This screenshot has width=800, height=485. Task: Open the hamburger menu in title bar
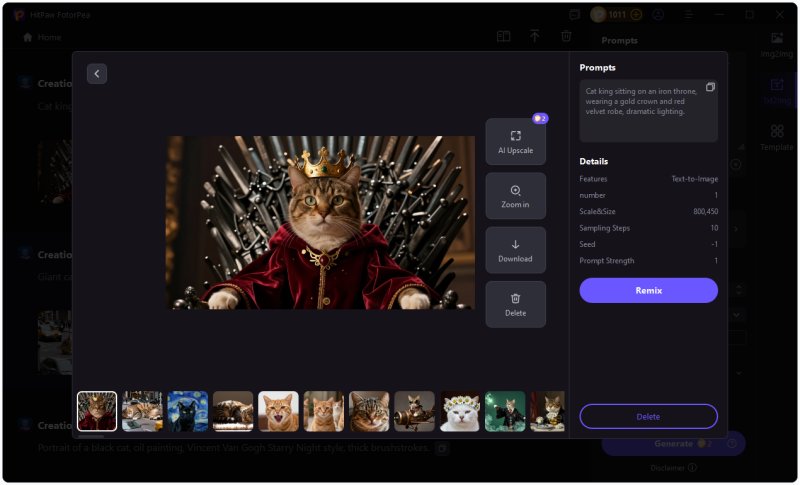click(x=689, y=15)
